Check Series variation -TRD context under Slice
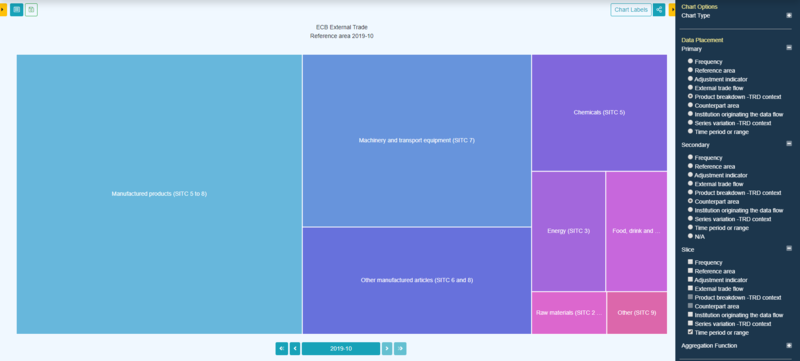Viewport: 800px width, 361px height. click(x=690, y=323)
